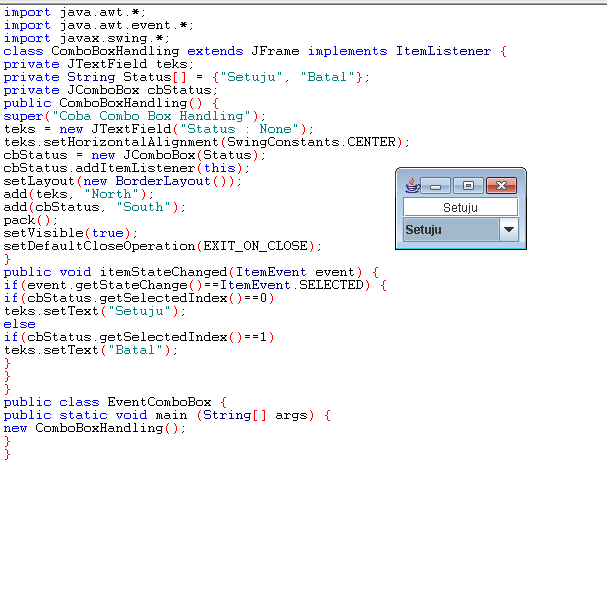Click the text field showing Setuju
The image size is (607, 590).
[x=461, y=208]
